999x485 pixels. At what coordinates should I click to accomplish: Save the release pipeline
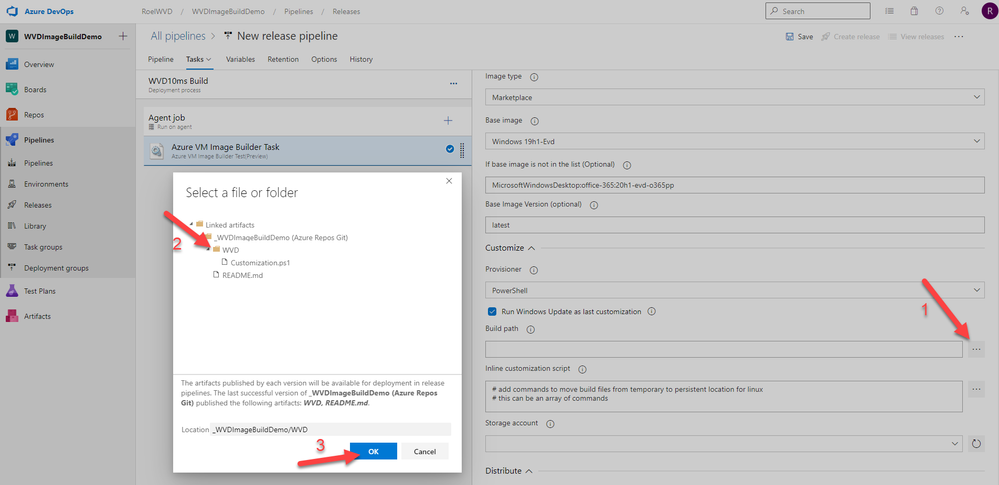[x=800, y=37]
